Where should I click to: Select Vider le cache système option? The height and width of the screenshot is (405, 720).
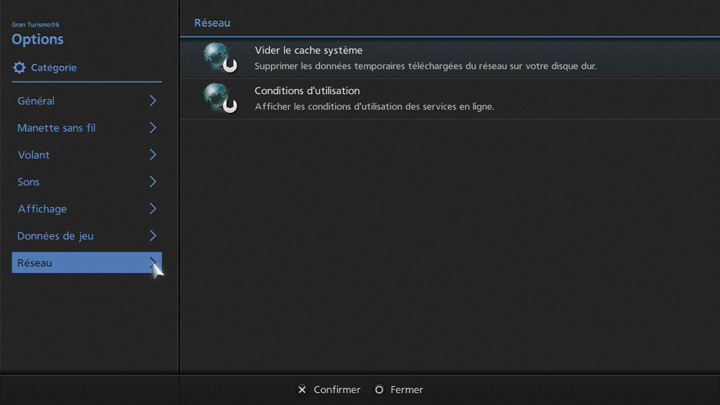(309, 50)
